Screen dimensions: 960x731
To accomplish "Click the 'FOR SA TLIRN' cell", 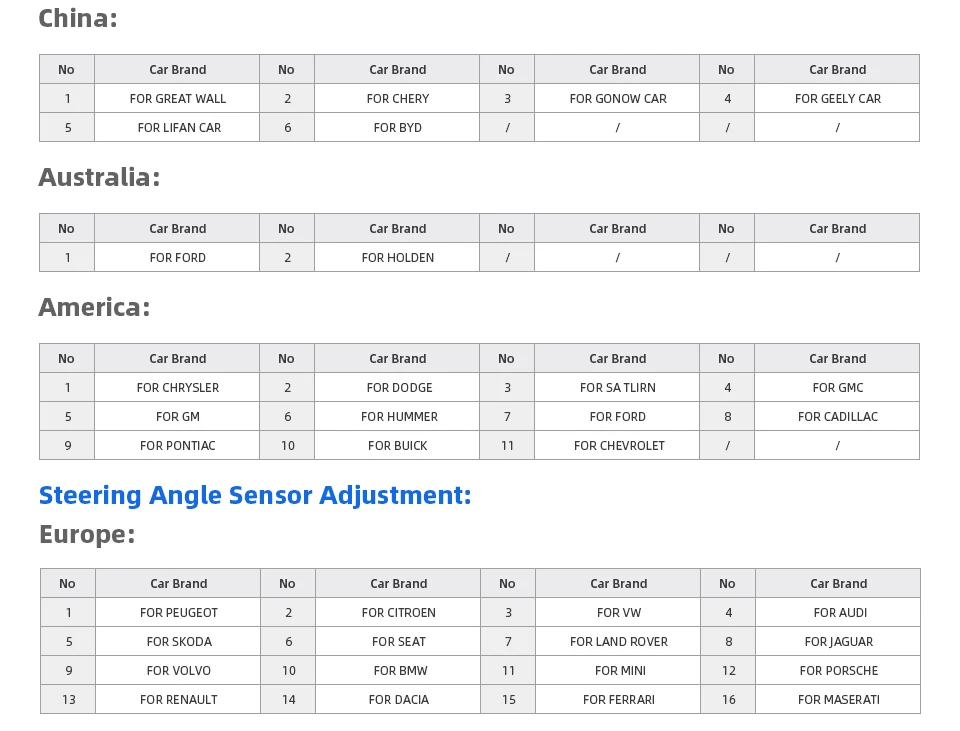I will click(x=617, y=388).
